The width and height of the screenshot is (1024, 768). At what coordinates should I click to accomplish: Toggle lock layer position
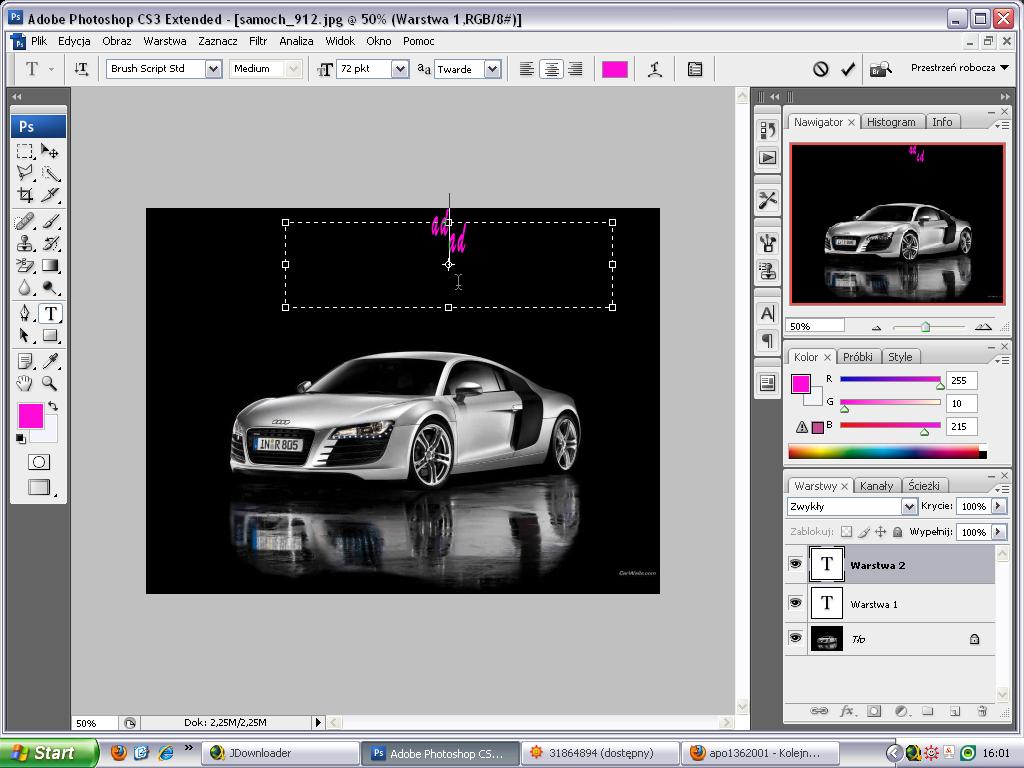coord(880,532)
